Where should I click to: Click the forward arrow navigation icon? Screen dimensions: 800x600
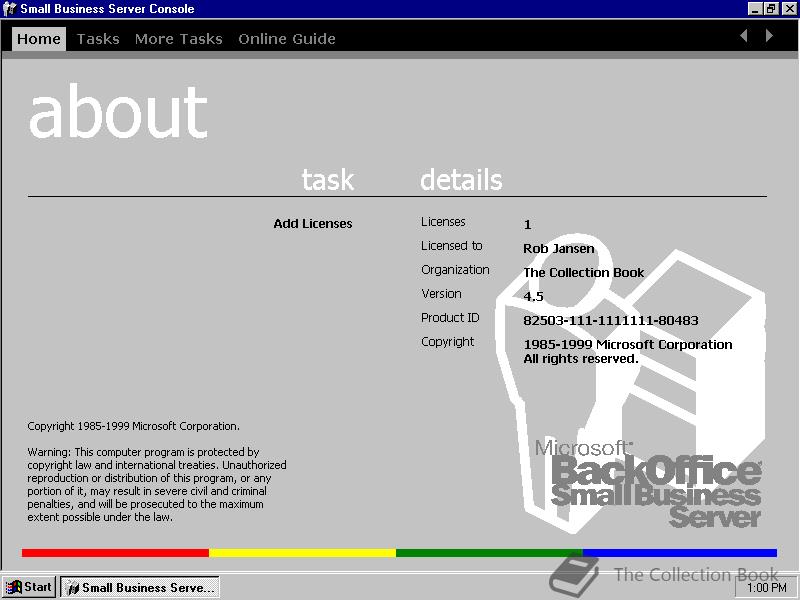[769, 36]
